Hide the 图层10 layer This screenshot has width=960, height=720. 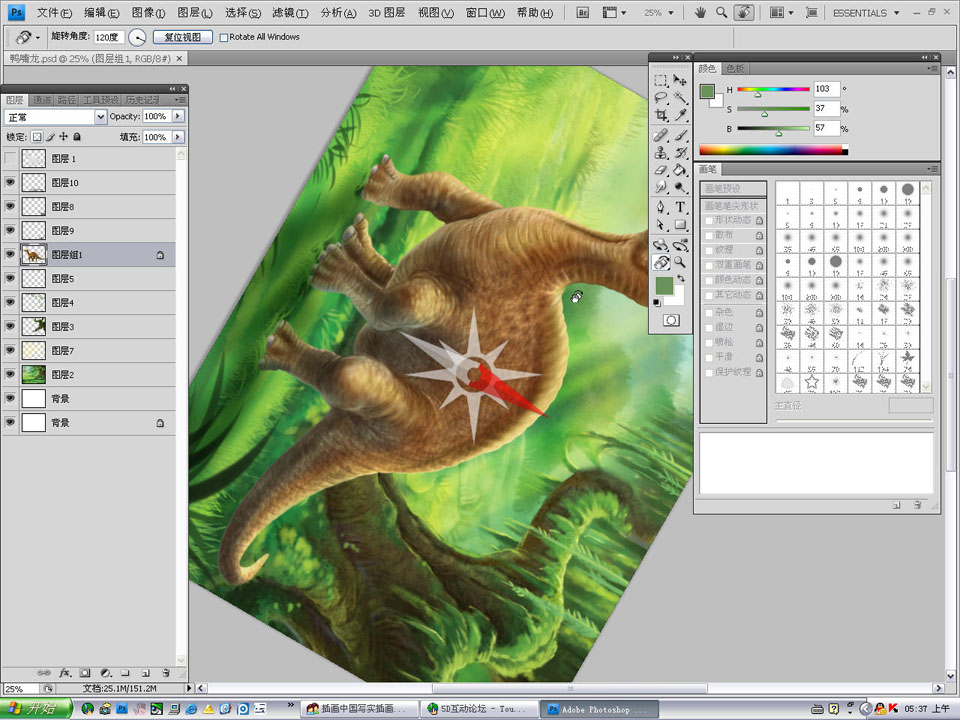(10, 182)
